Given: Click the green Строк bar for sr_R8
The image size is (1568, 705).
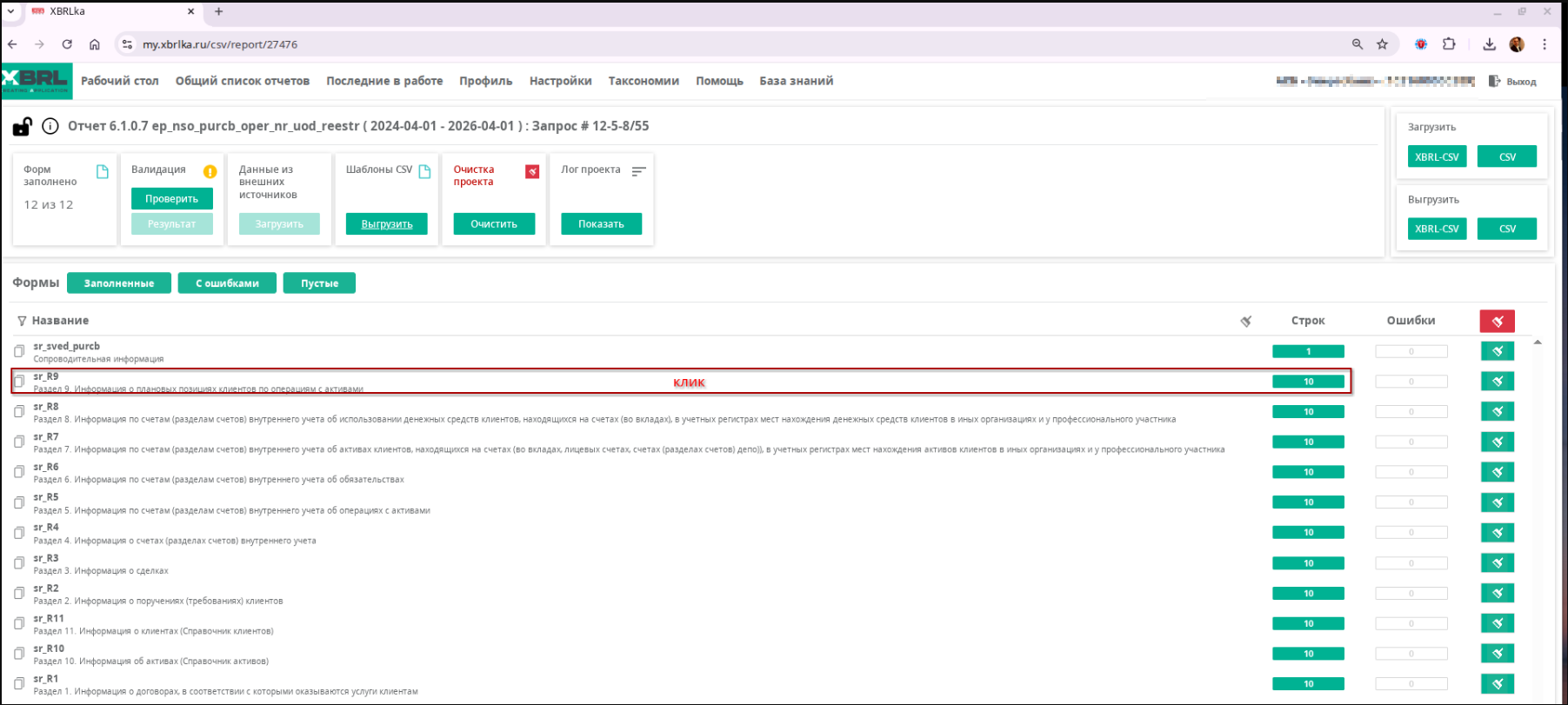Looking at the screenshot, I should 1308,412.
